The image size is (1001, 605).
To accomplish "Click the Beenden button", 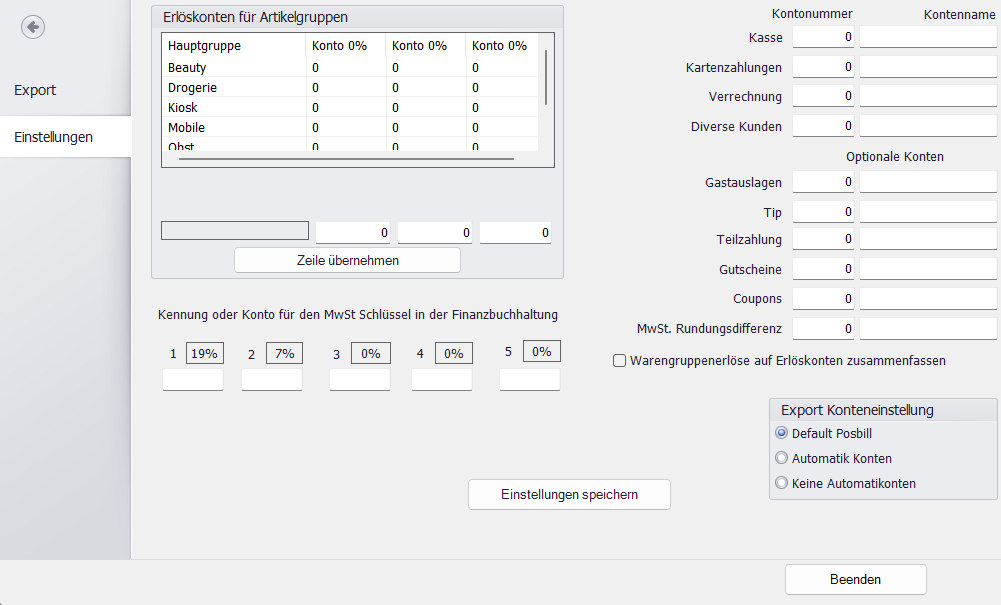I will click(x=855, y=579).
